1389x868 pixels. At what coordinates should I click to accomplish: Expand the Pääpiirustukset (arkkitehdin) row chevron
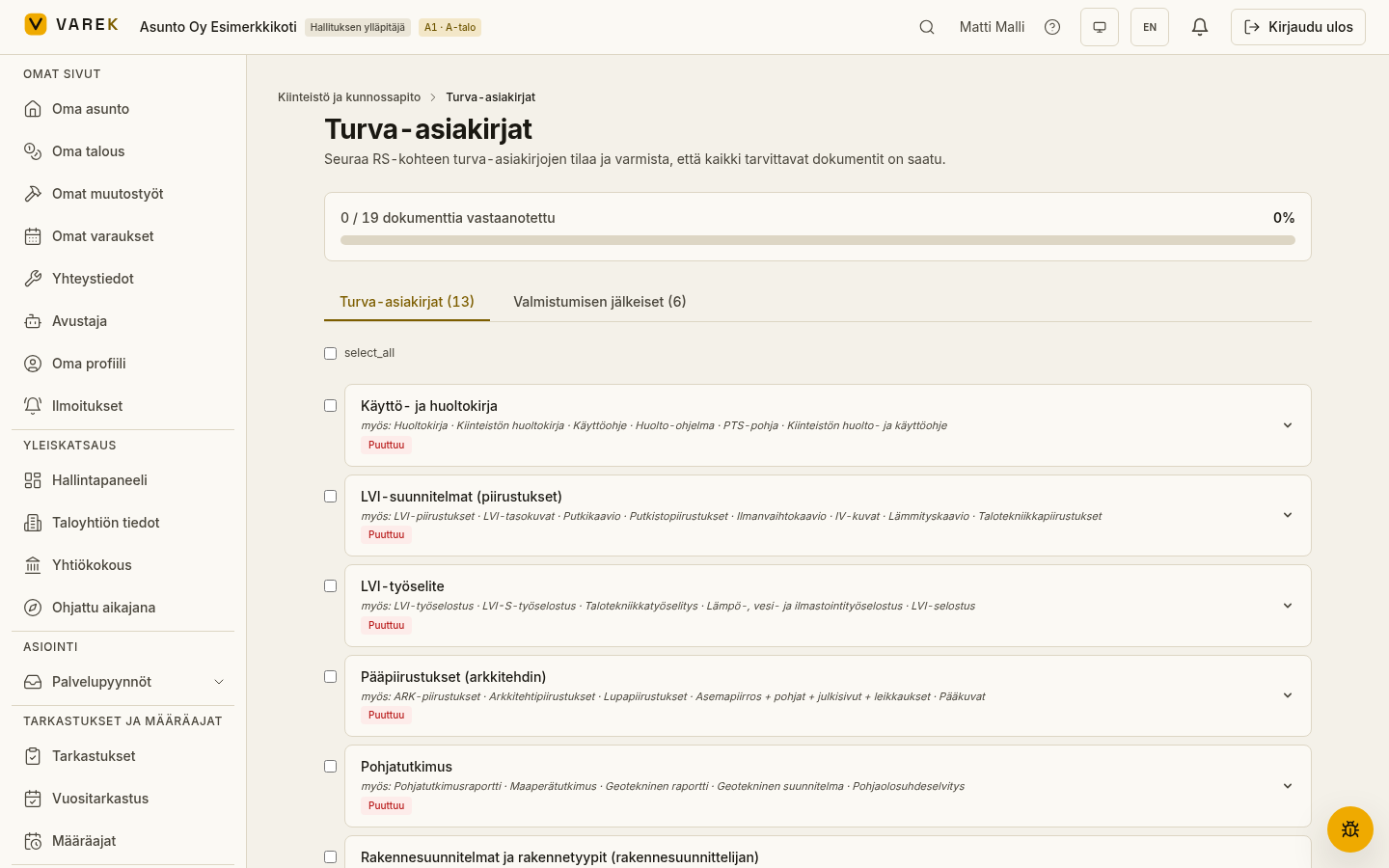point(1288,695)
